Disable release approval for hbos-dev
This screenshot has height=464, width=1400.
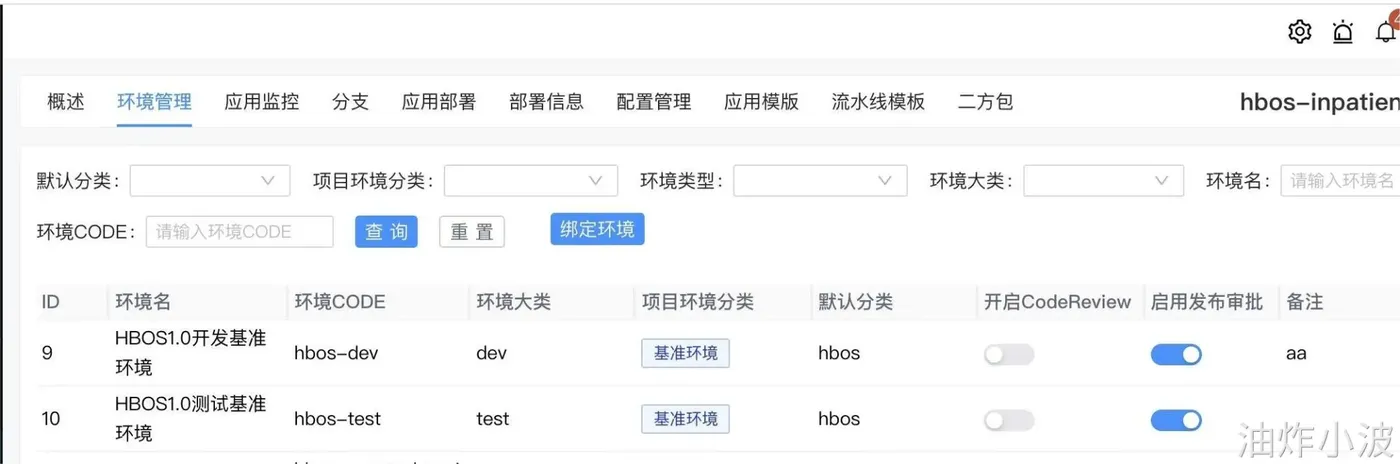1176,354
